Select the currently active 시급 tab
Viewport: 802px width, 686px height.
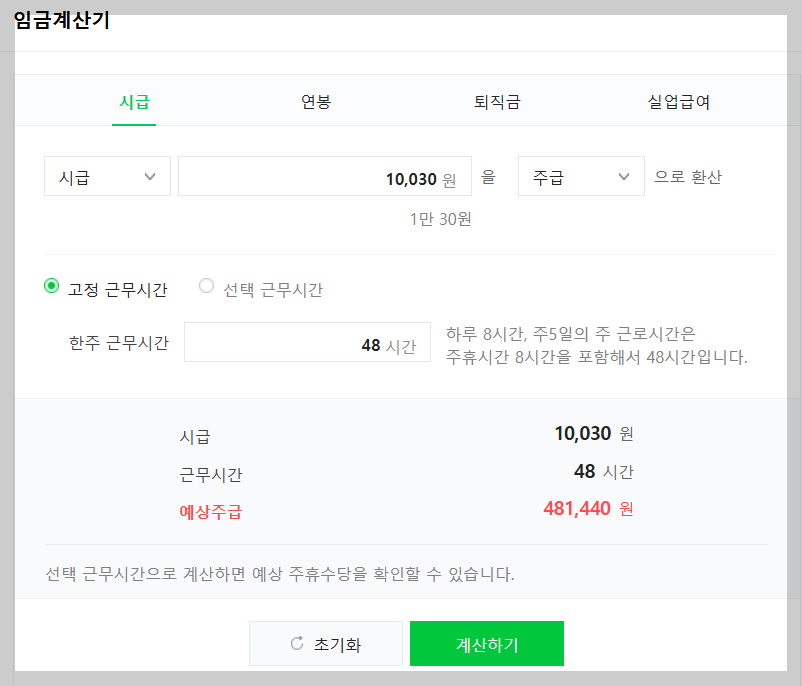pos(134,100)
